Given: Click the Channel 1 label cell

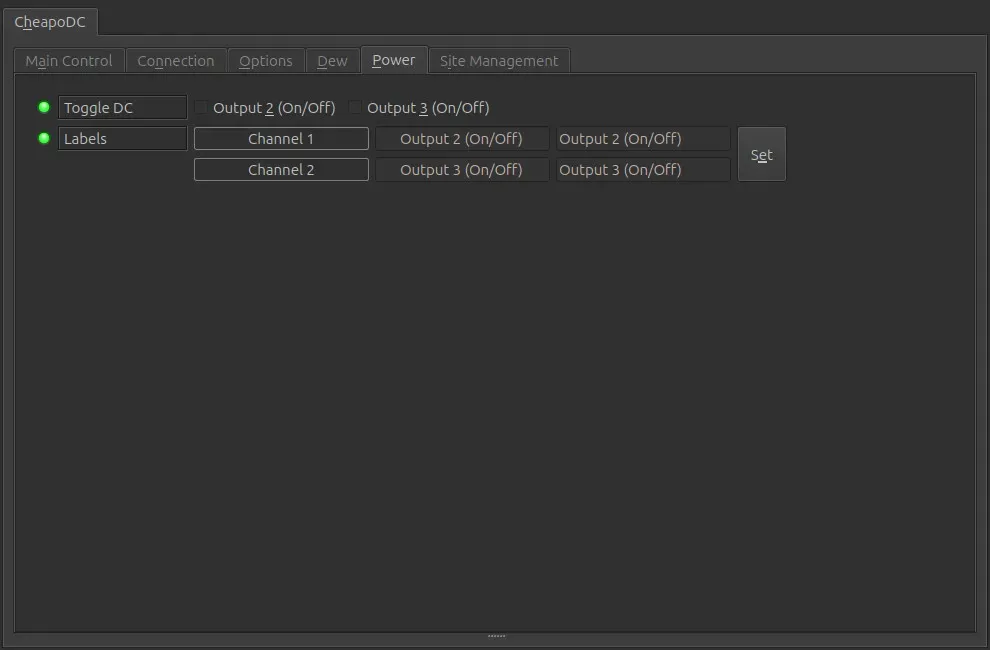Looking at the screenshot, I should (x=281, y=138).
